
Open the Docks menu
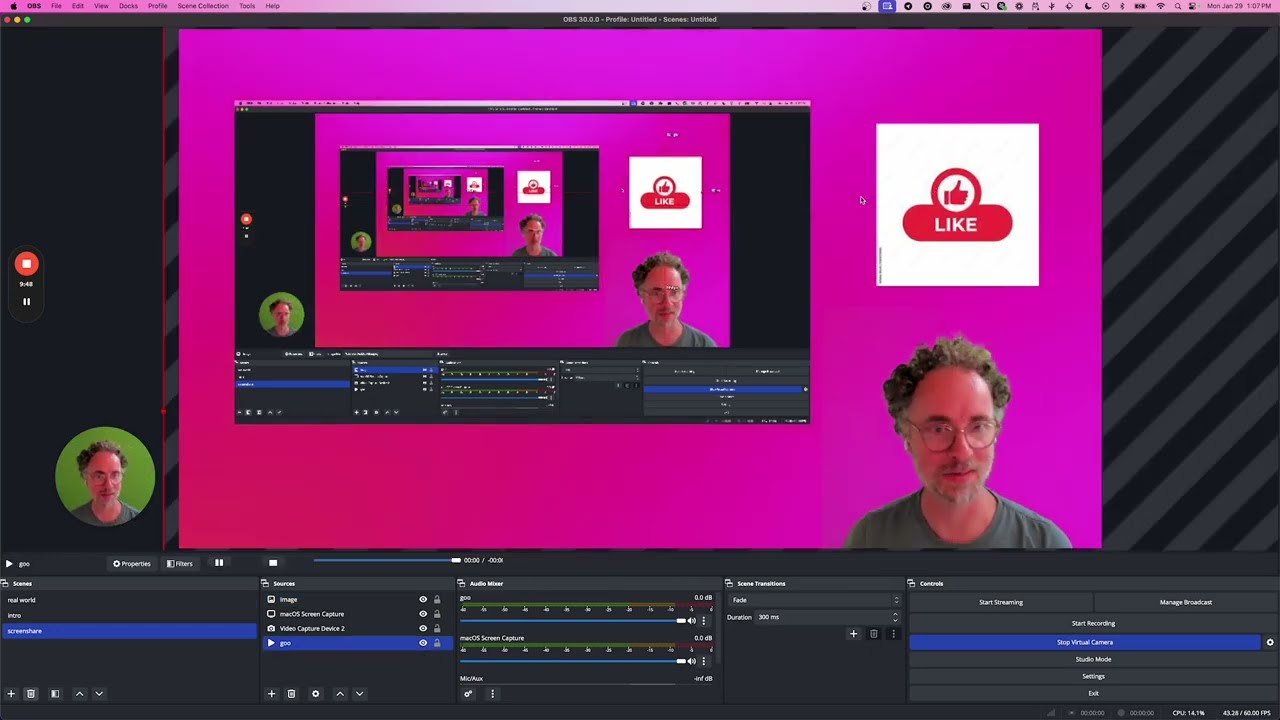(128, 6)
